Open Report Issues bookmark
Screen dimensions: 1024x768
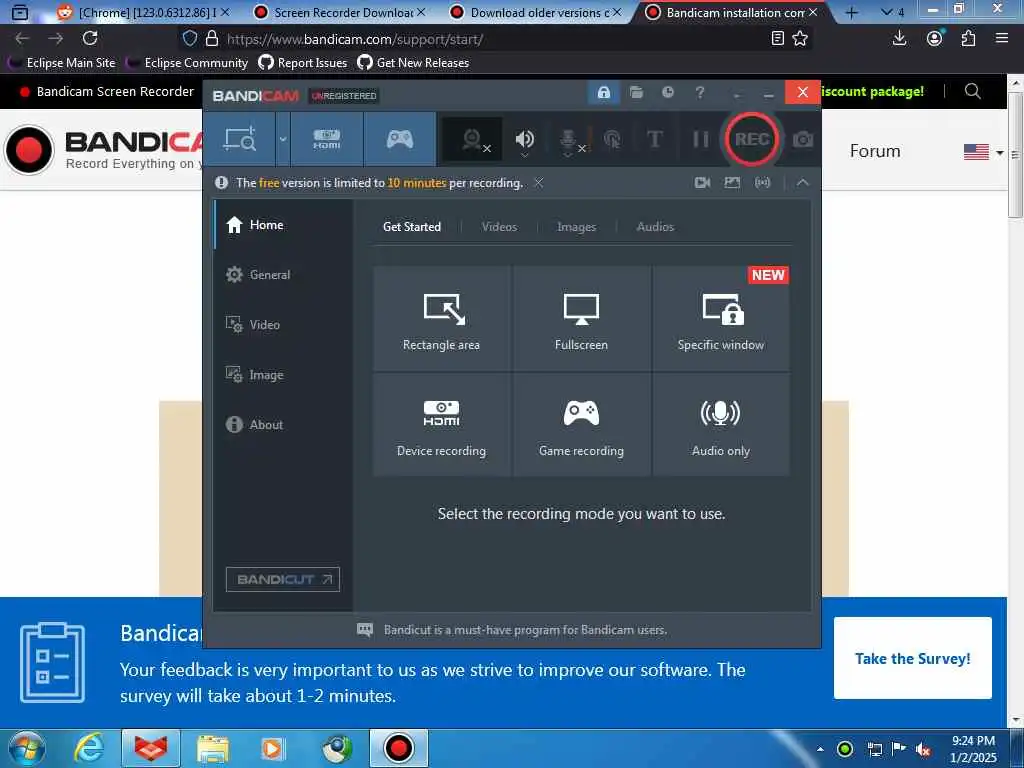303,63
